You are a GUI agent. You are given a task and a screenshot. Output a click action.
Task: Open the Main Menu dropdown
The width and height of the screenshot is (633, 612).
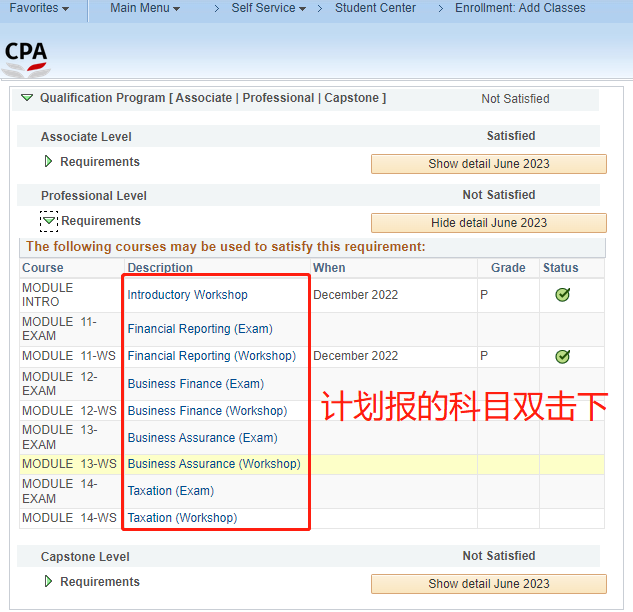[145, 8]
